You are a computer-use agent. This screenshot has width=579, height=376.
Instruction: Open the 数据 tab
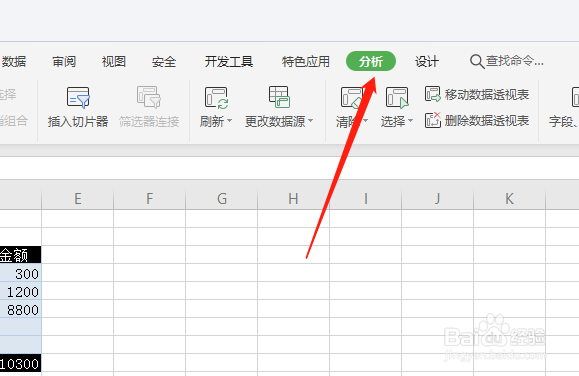click(13, 61)
